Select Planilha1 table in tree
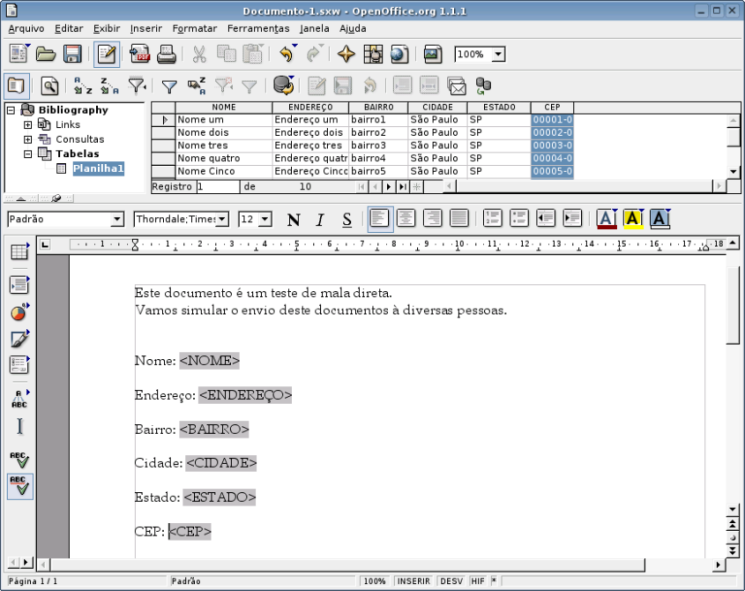Image resolution: width=745 pixels, height=591 pixels. 98,169
